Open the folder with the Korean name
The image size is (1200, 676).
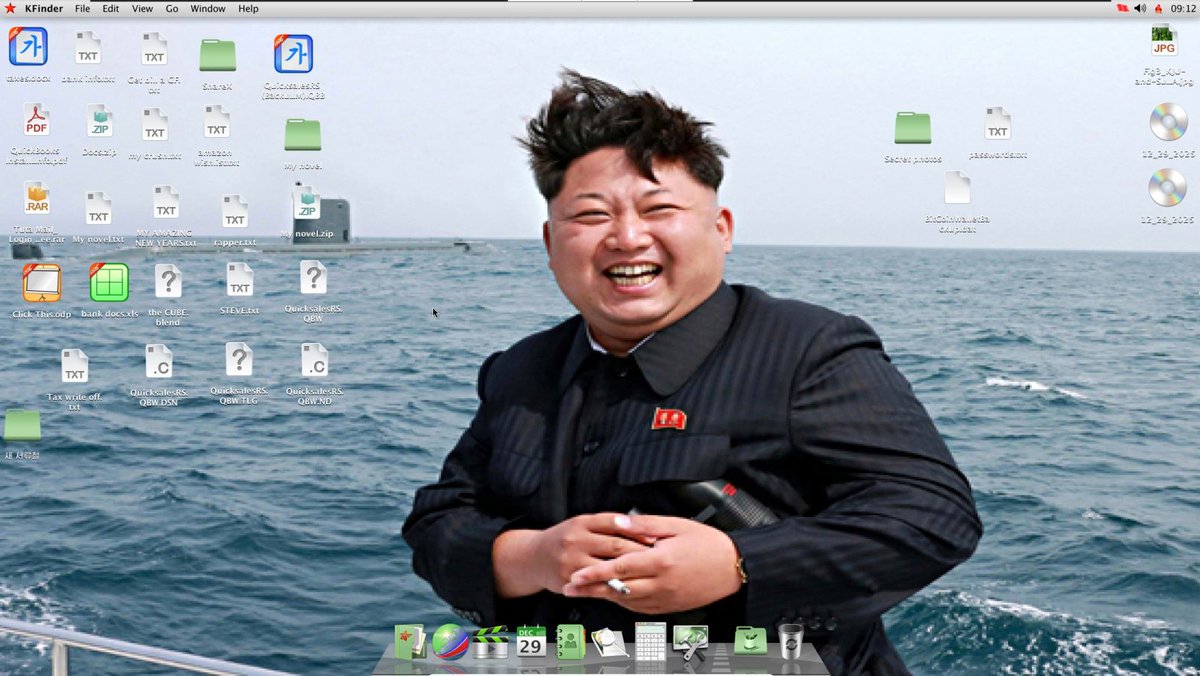tap(22, 425)
